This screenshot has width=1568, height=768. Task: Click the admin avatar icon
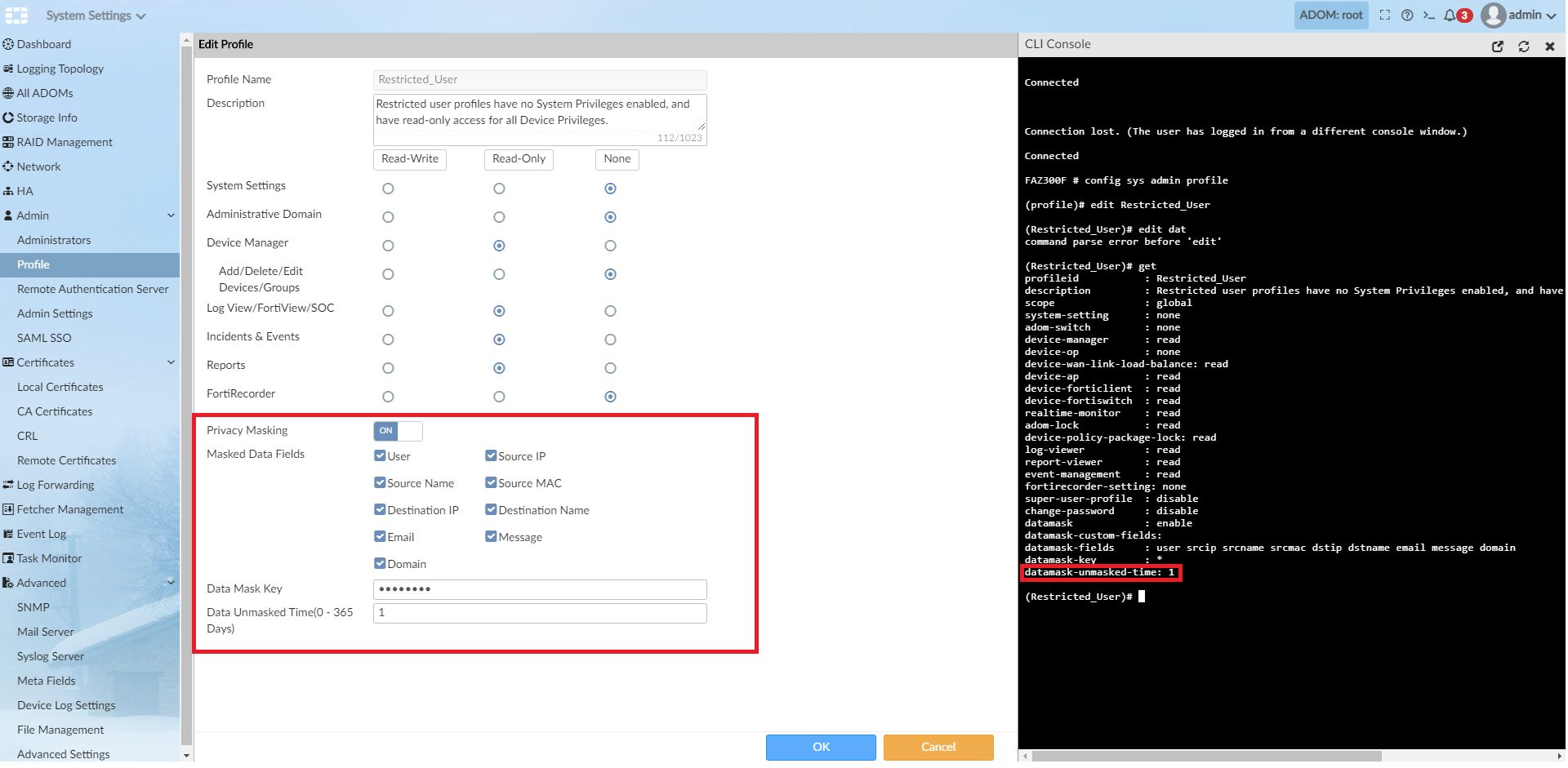(1494, 15)
